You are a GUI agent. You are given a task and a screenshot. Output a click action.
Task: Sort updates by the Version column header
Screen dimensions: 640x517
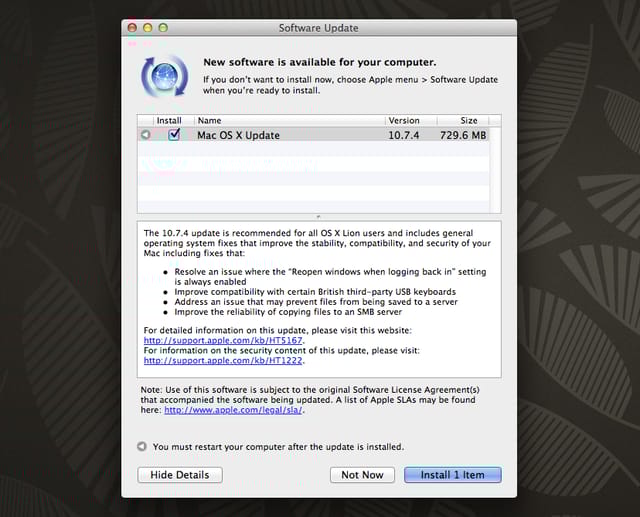coord(411,120)
